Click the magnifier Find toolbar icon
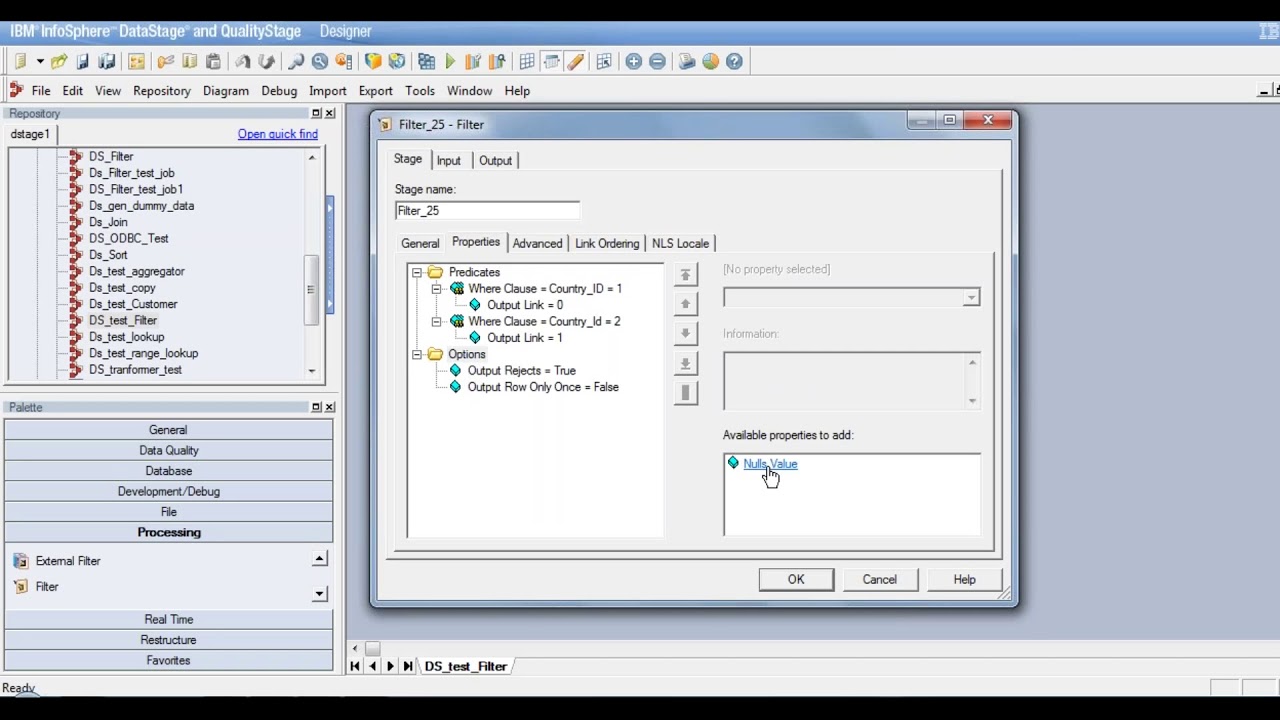 tap(296, 62)
